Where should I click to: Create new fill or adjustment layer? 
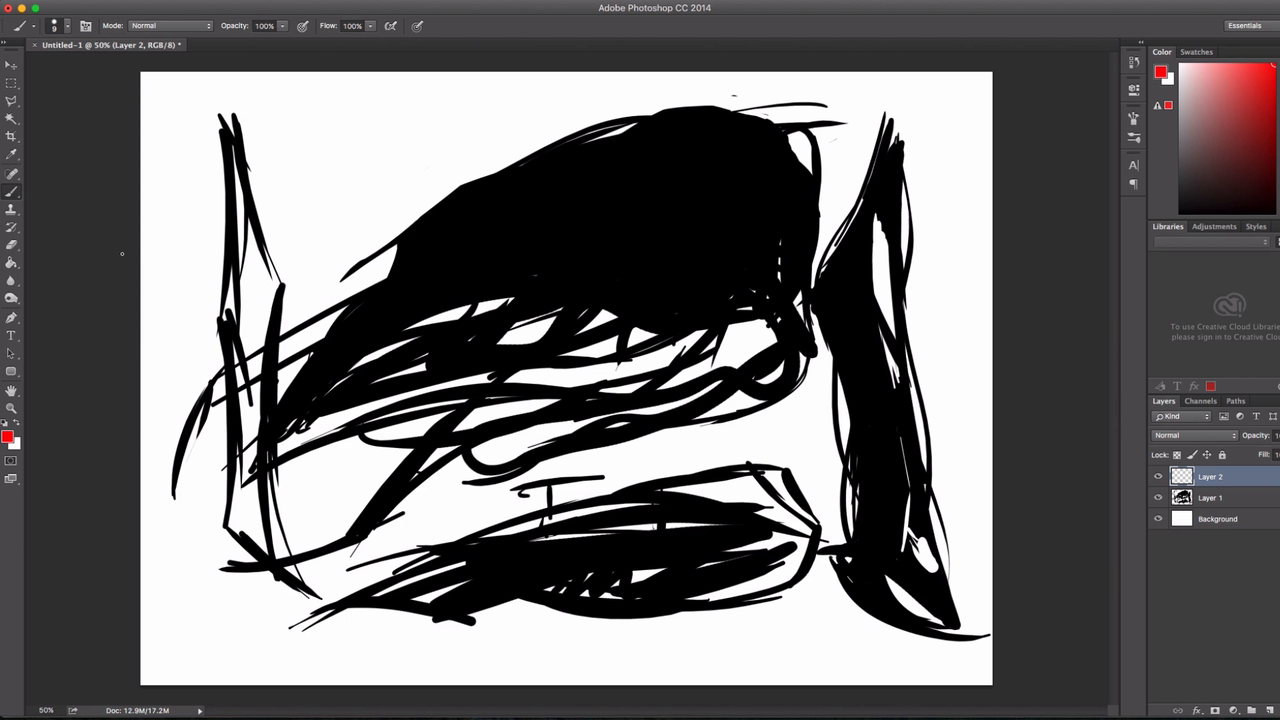pos(1233,711)
